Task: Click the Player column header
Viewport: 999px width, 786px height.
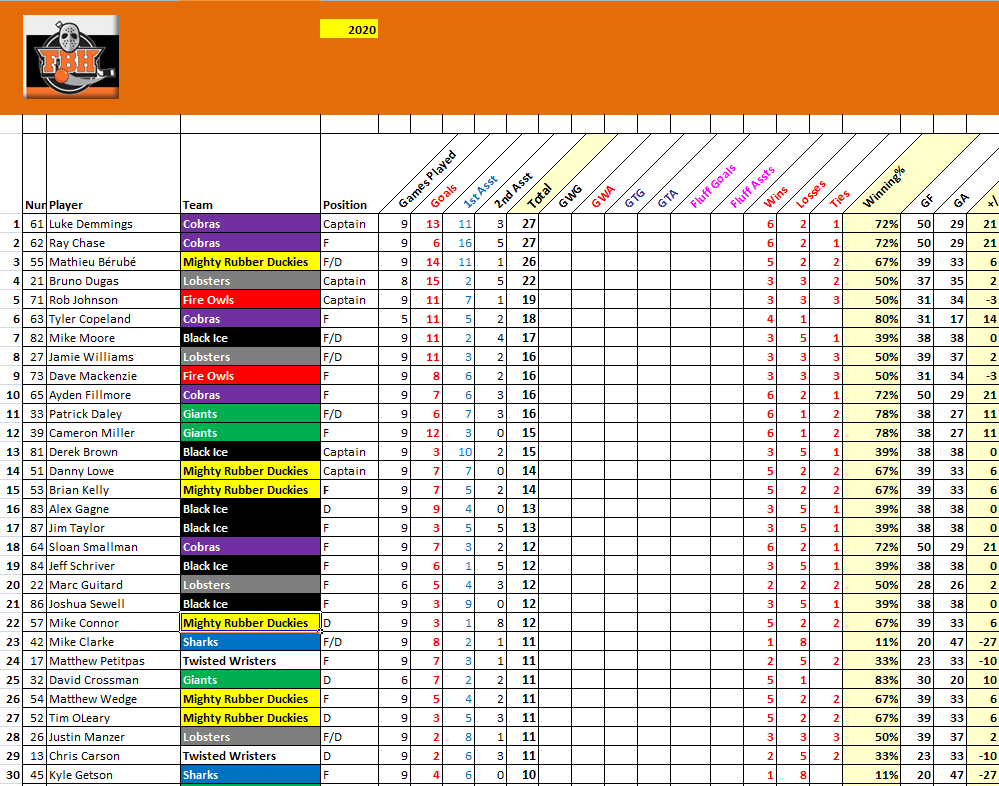Action: point(66,205)
